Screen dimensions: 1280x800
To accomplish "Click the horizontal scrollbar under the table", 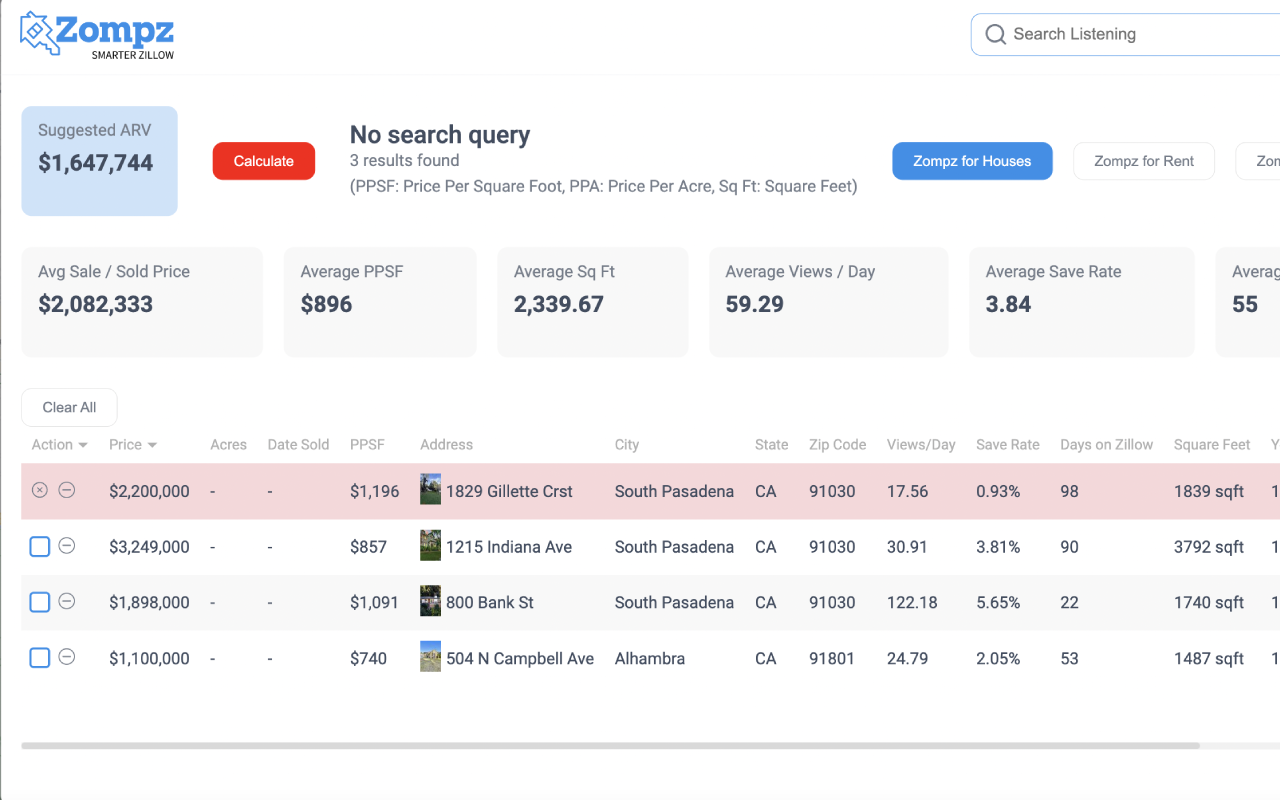I will 610,746.
